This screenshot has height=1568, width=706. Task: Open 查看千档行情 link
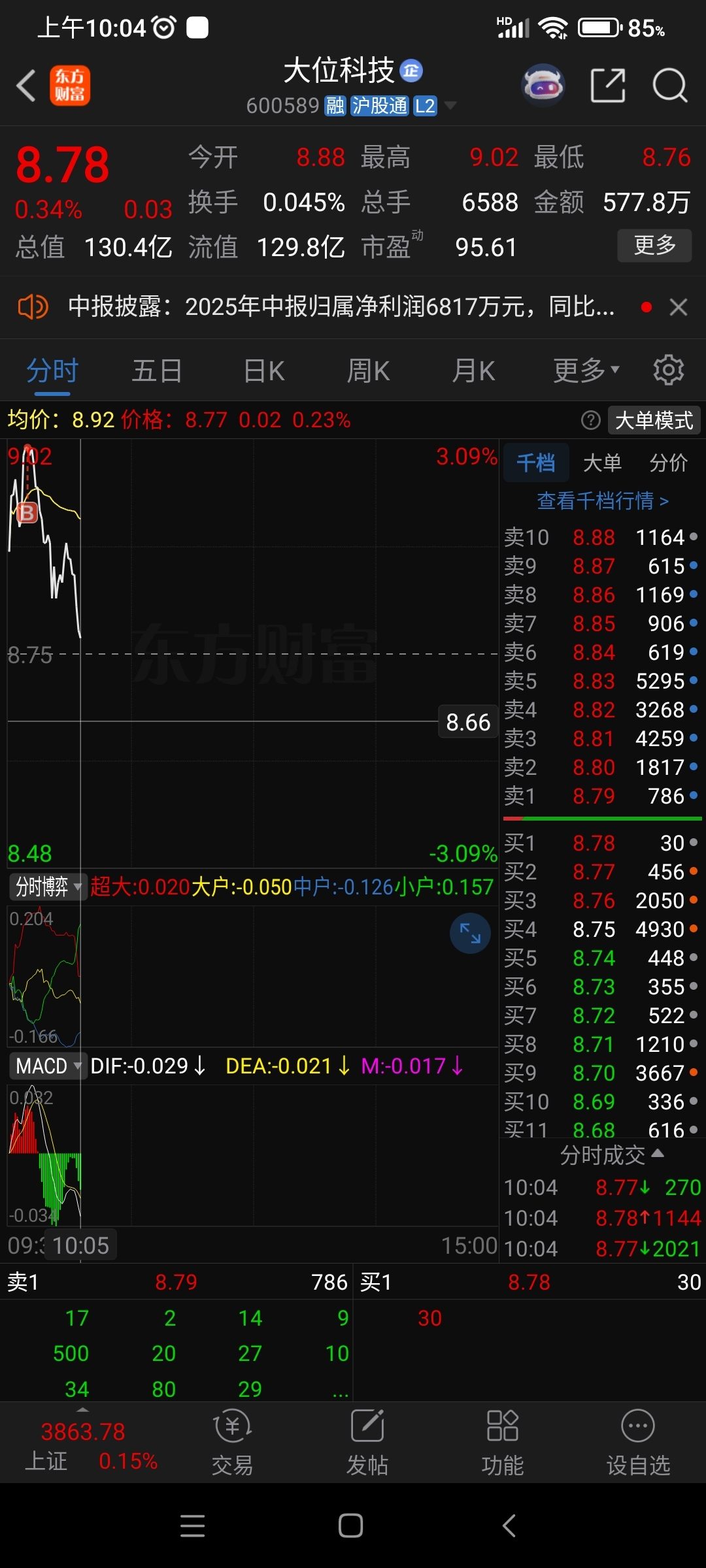point(603,501)
